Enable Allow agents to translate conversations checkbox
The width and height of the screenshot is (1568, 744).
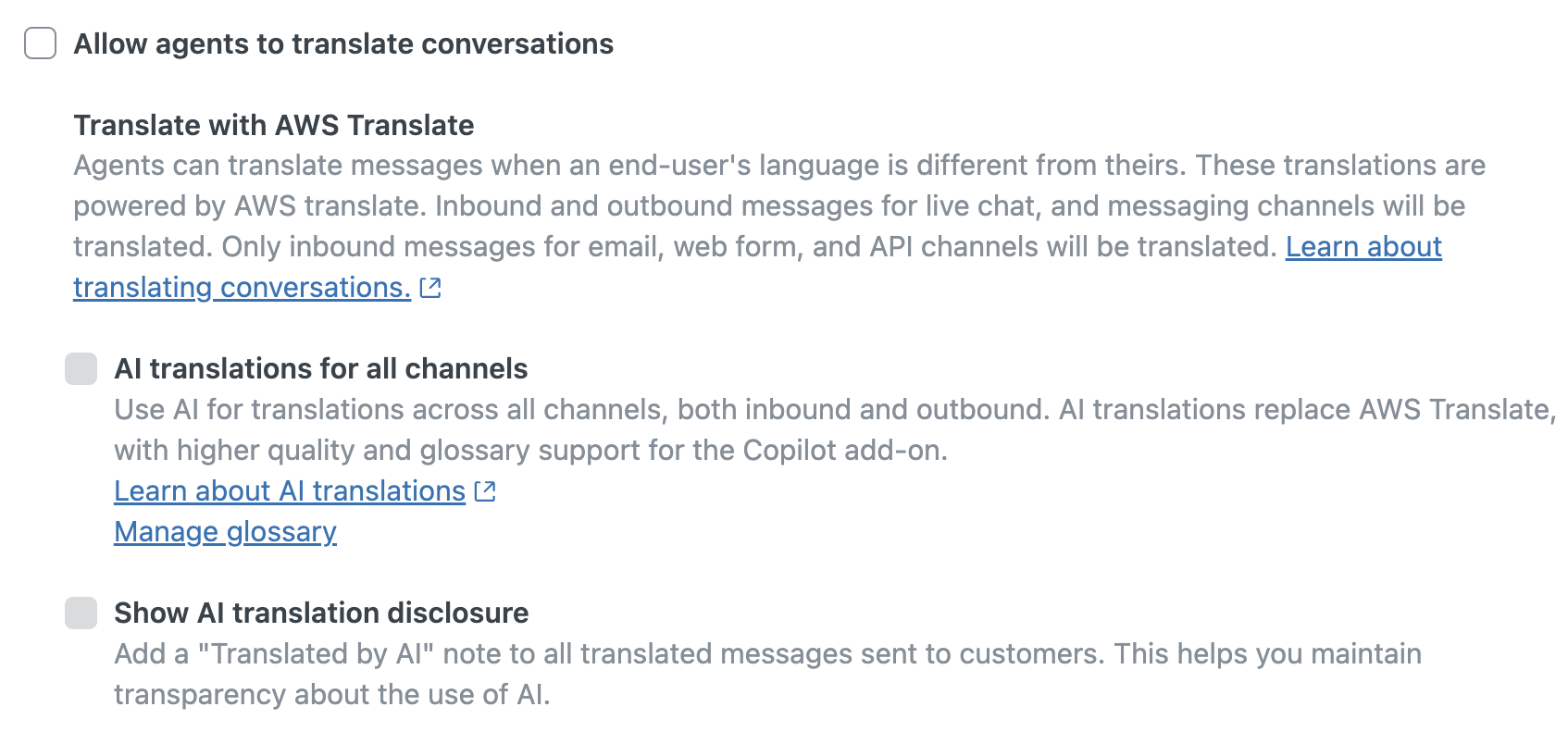tap(40, 43)
